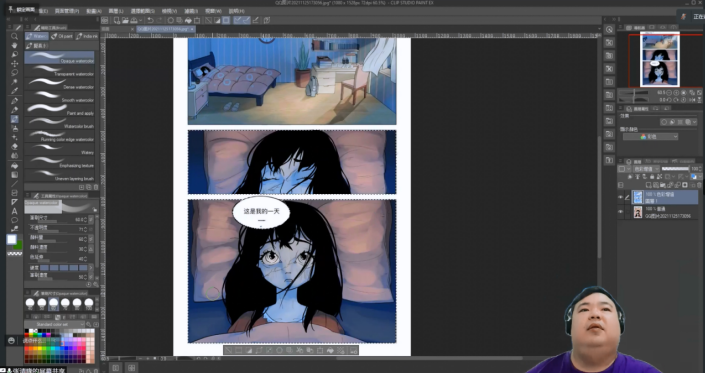
Task: Select the Balloon tool
Action: tap(14, 220)
